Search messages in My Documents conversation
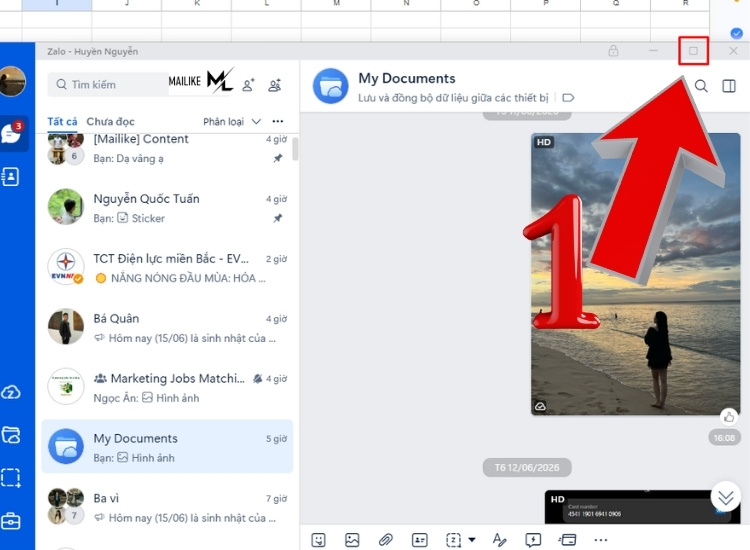The image size is (750, 550). coord(701,86)
